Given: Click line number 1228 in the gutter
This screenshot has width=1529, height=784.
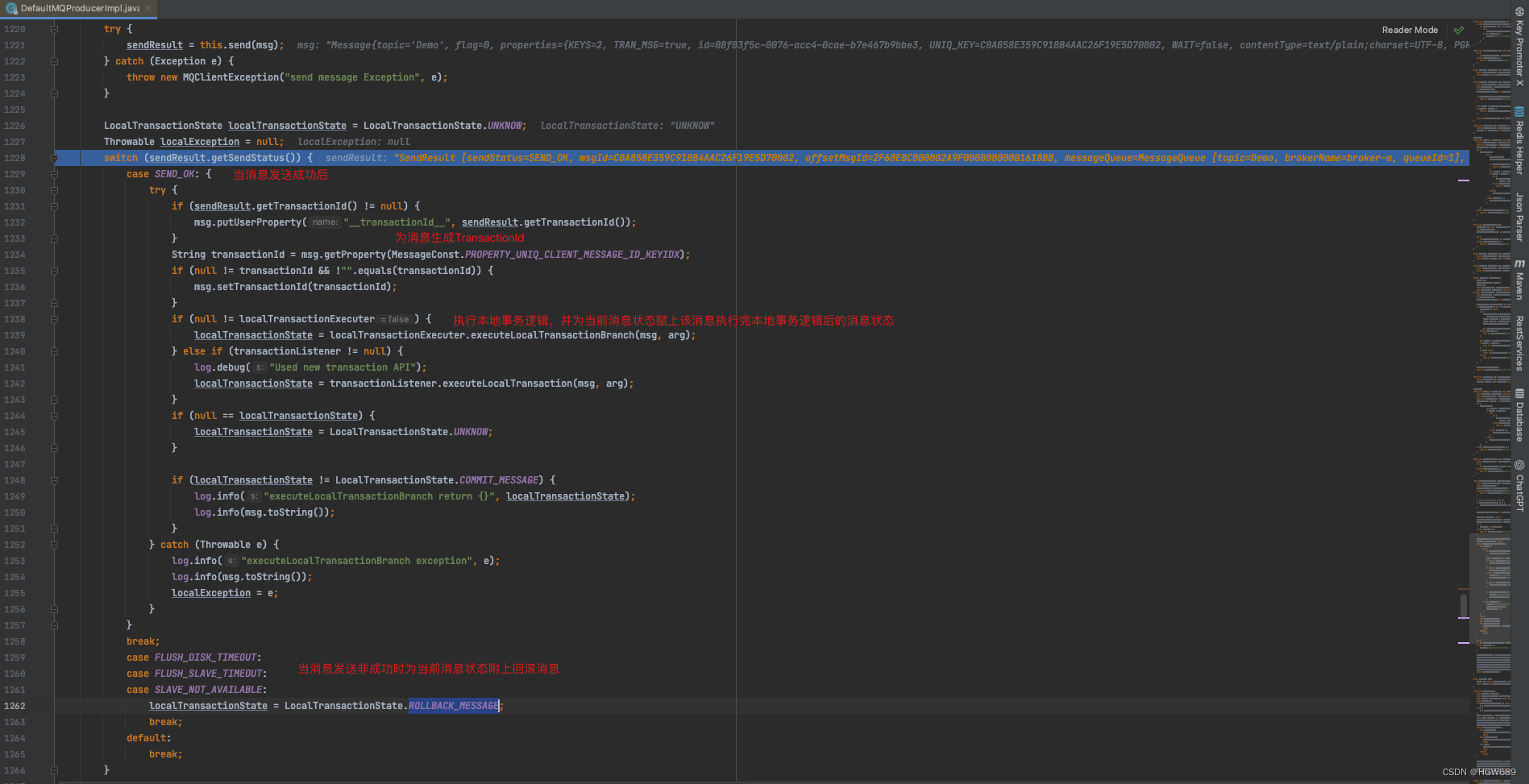Looking at the screenshot, I should (x=15, y=158).
